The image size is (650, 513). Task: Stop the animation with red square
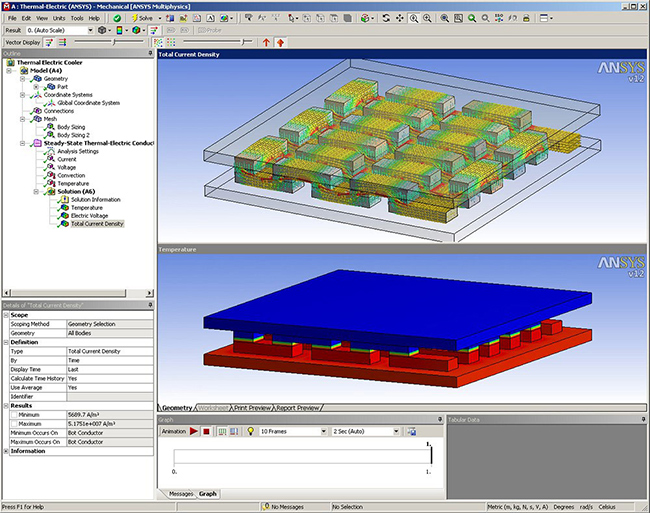coord(206,431)
